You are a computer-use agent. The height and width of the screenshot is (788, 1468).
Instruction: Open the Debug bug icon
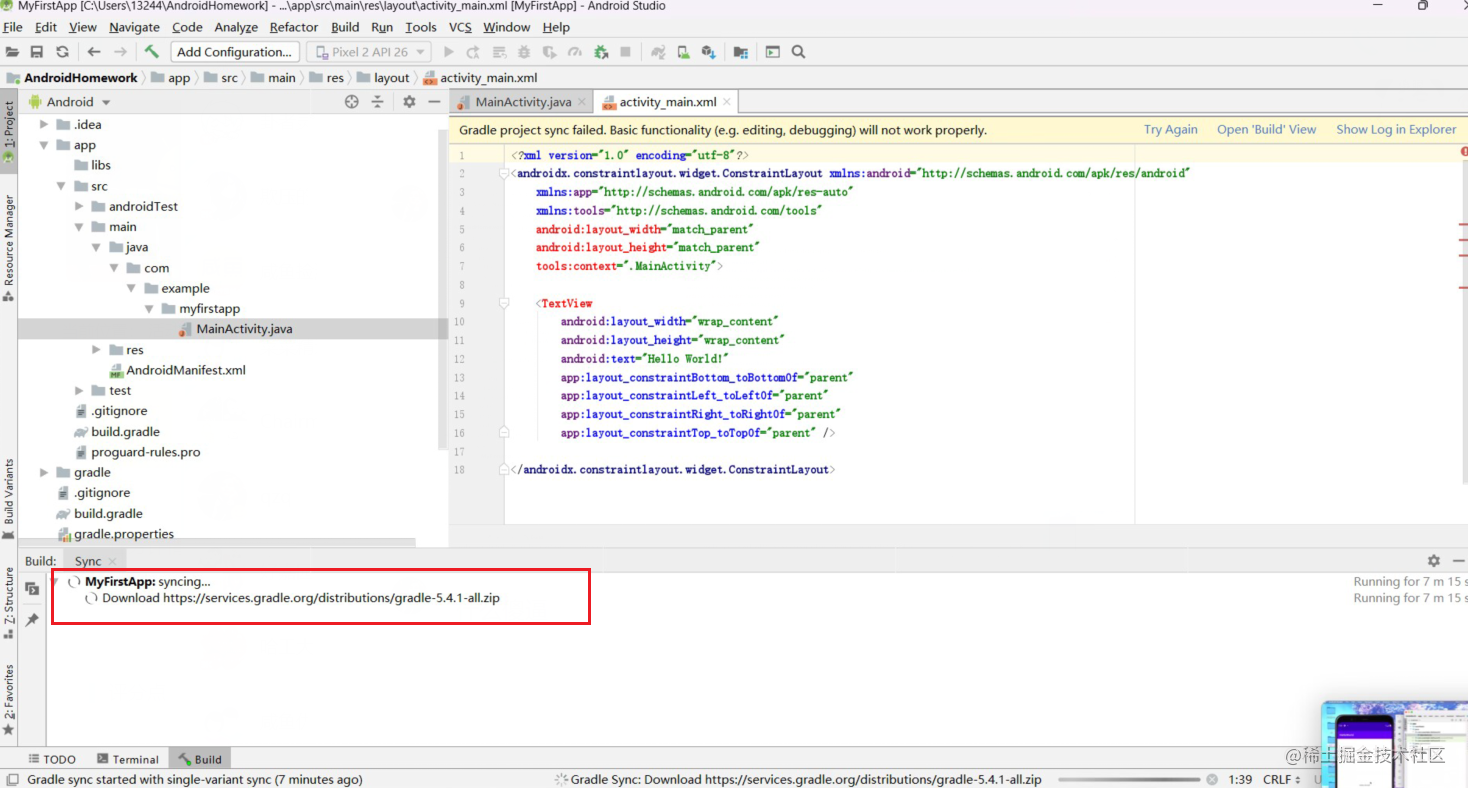click(524, 51)
